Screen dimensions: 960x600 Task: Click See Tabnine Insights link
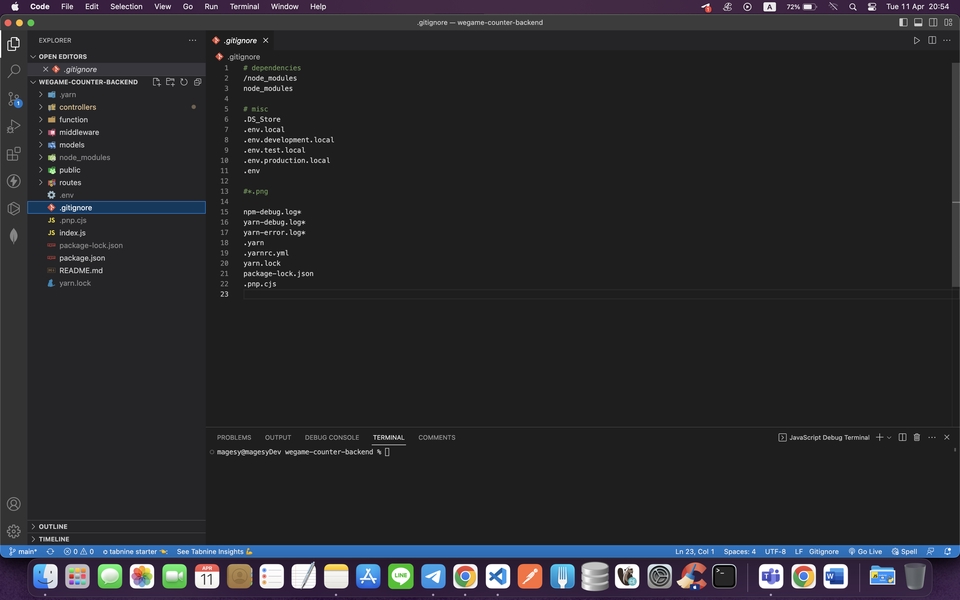click(215, 552)
